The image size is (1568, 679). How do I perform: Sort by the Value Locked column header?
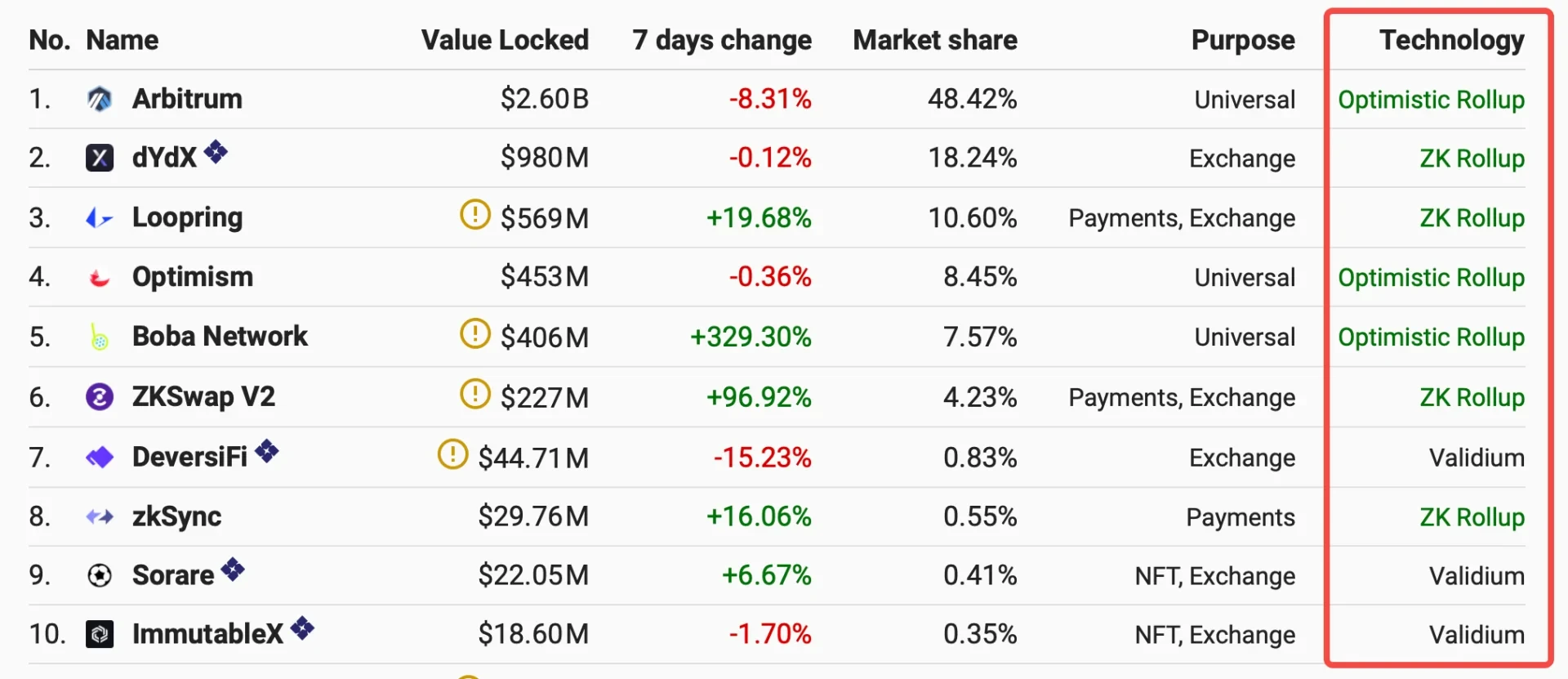pos(505,40)
